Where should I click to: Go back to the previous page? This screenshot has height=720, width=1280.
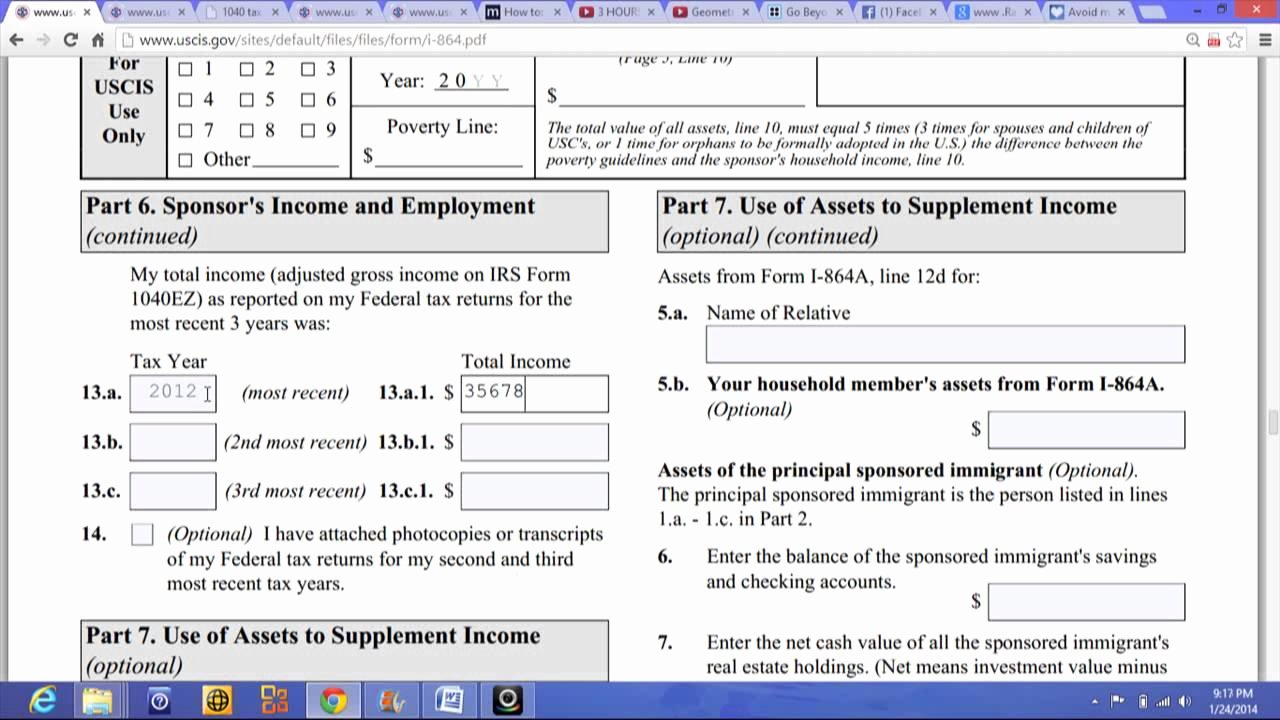17,40
